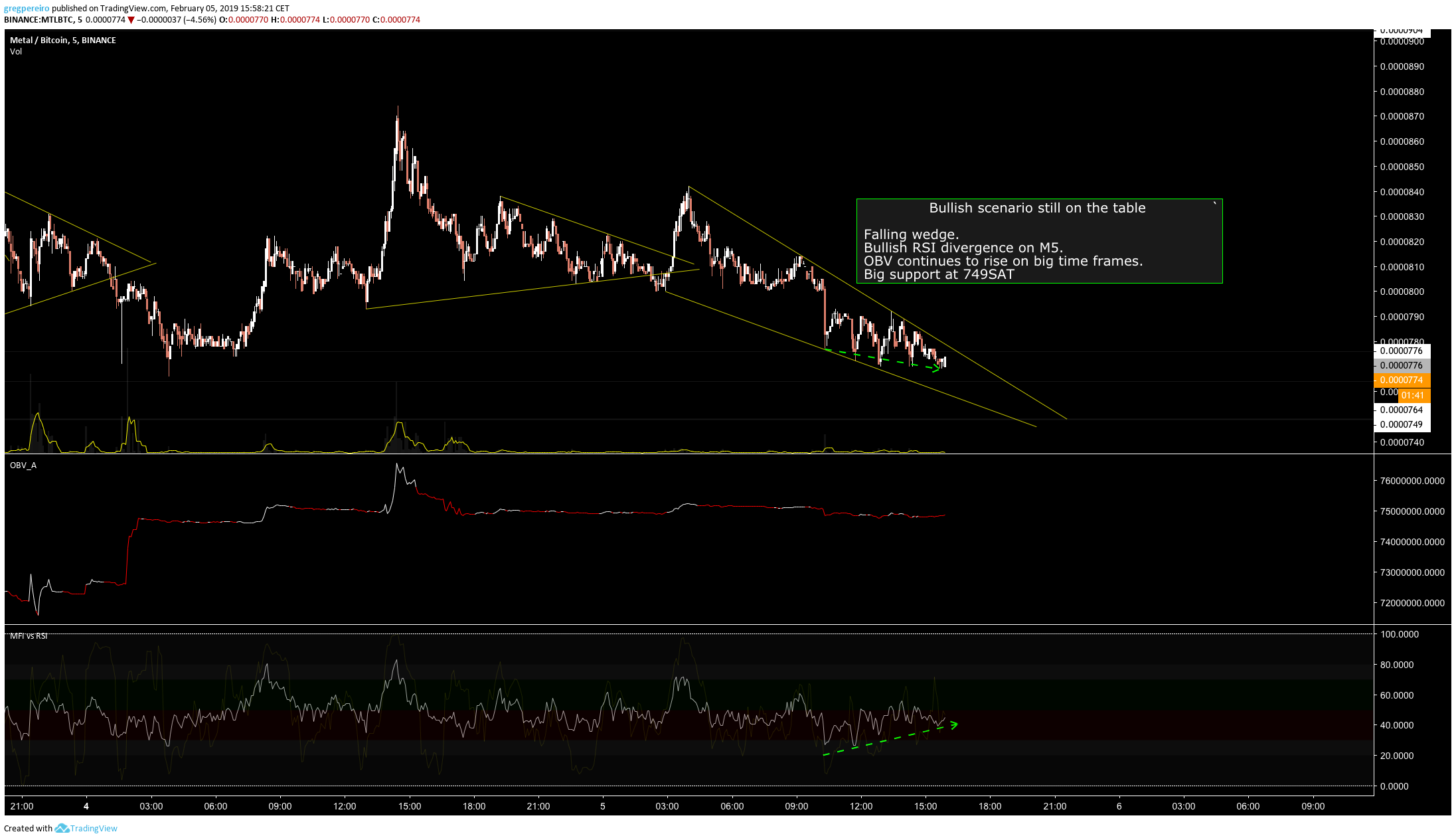Click the 0.0000880 price axis label

(x=1402, y=92)
